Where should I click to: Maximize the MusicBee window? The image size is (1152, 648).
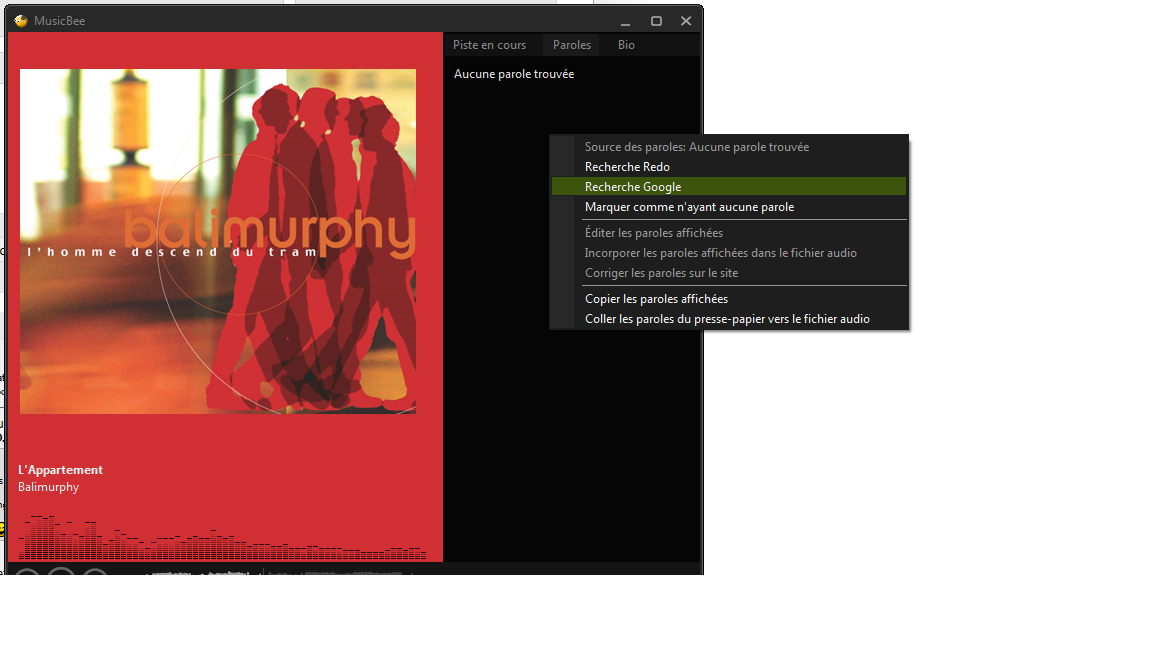coord(656,21)
